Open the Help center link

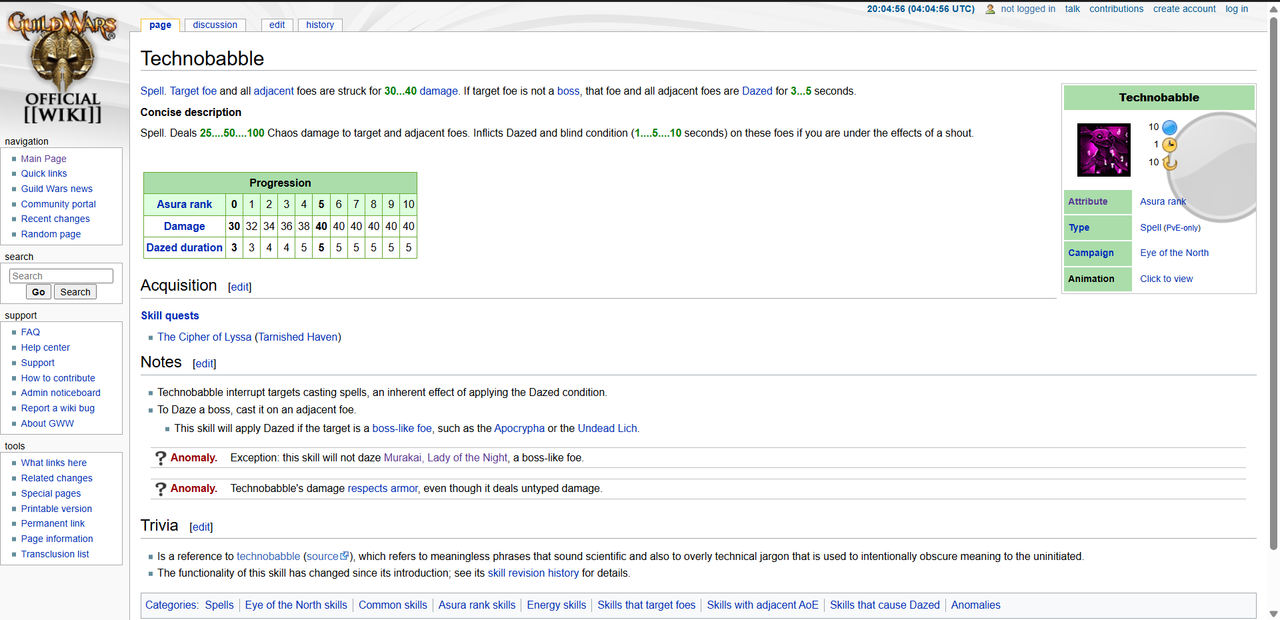(x=45, y=348)
